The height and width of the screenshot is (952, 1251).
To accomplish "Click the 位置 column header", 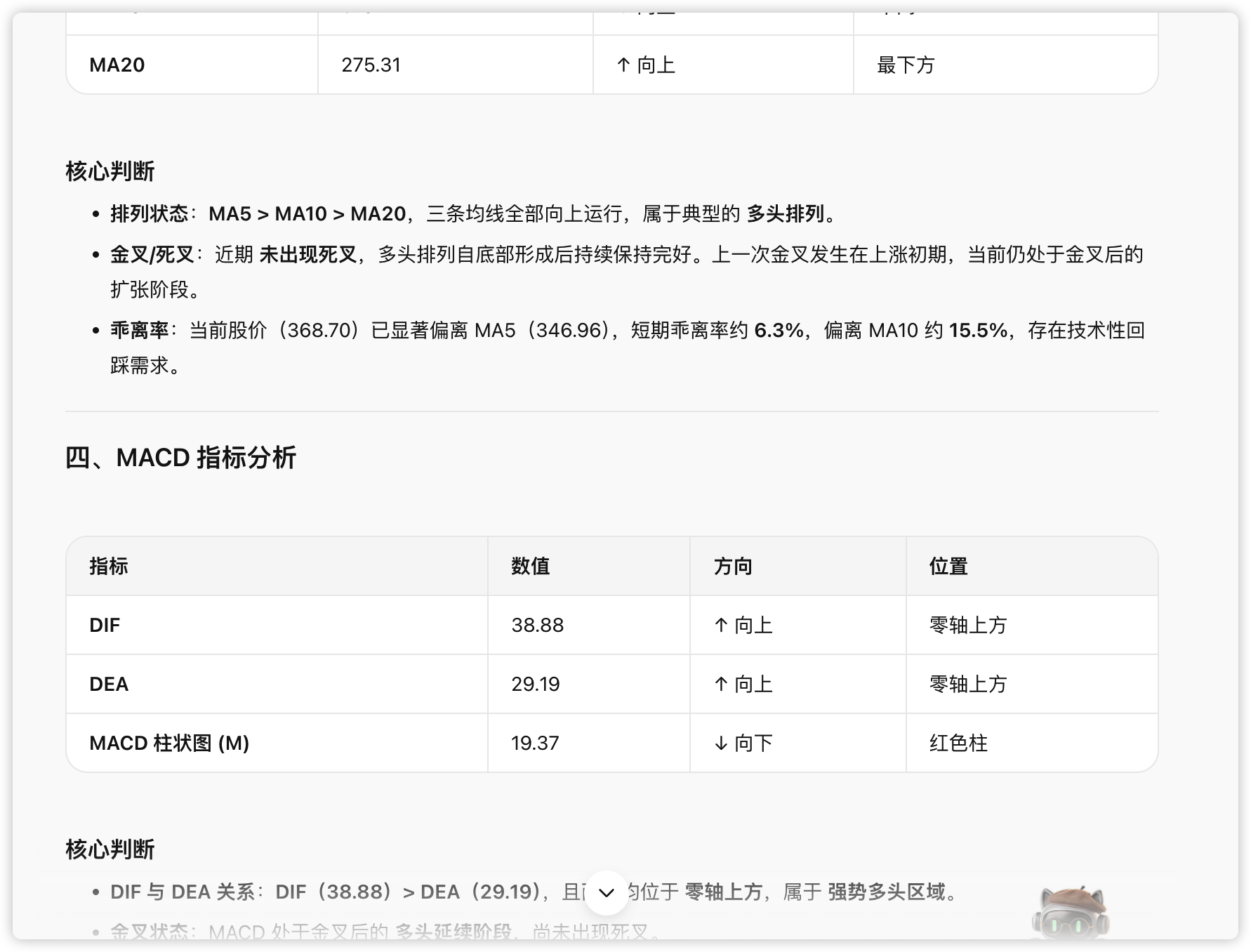I will coord(948,566).
